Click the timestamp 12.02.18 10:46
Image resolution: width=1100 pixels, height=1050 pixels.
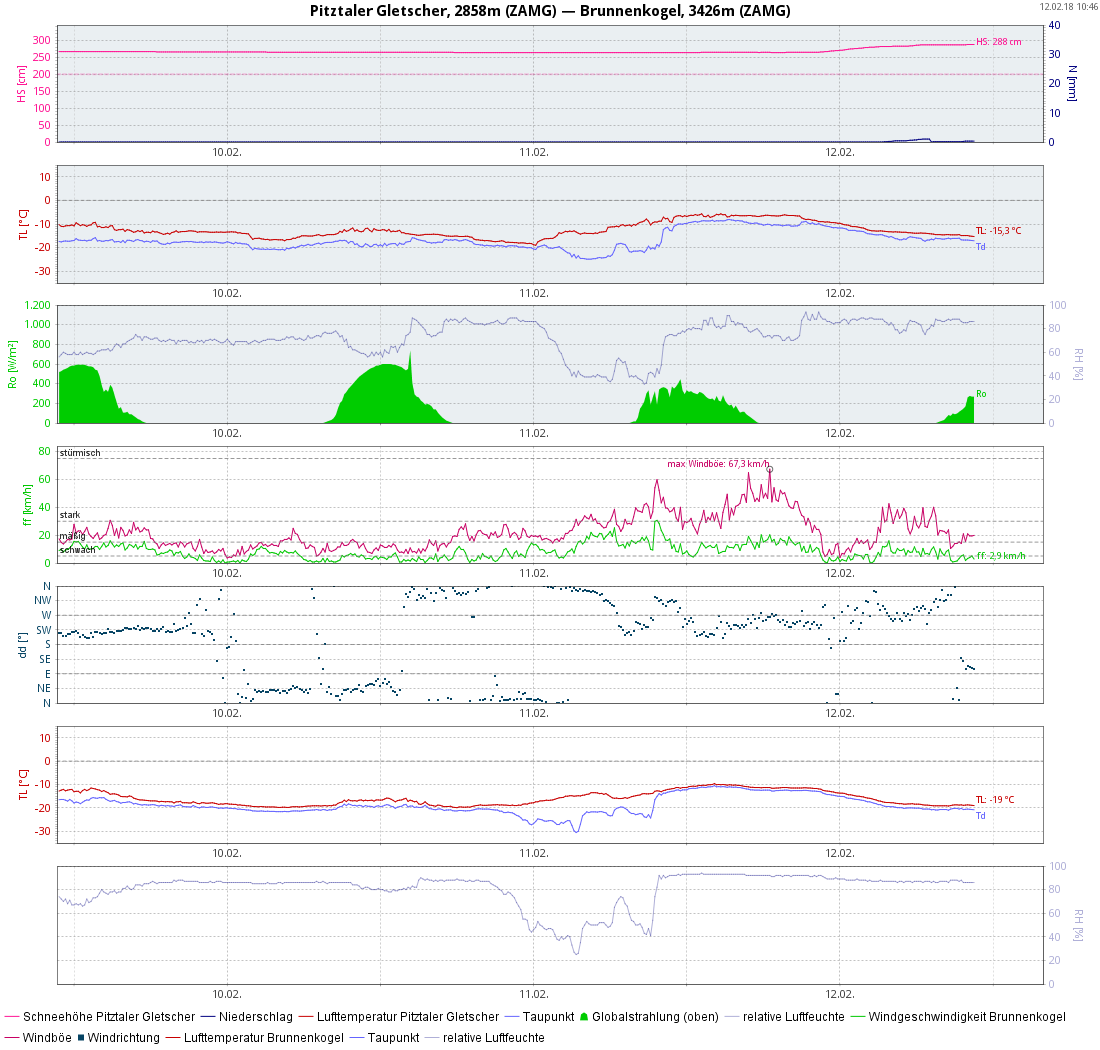1068,6
